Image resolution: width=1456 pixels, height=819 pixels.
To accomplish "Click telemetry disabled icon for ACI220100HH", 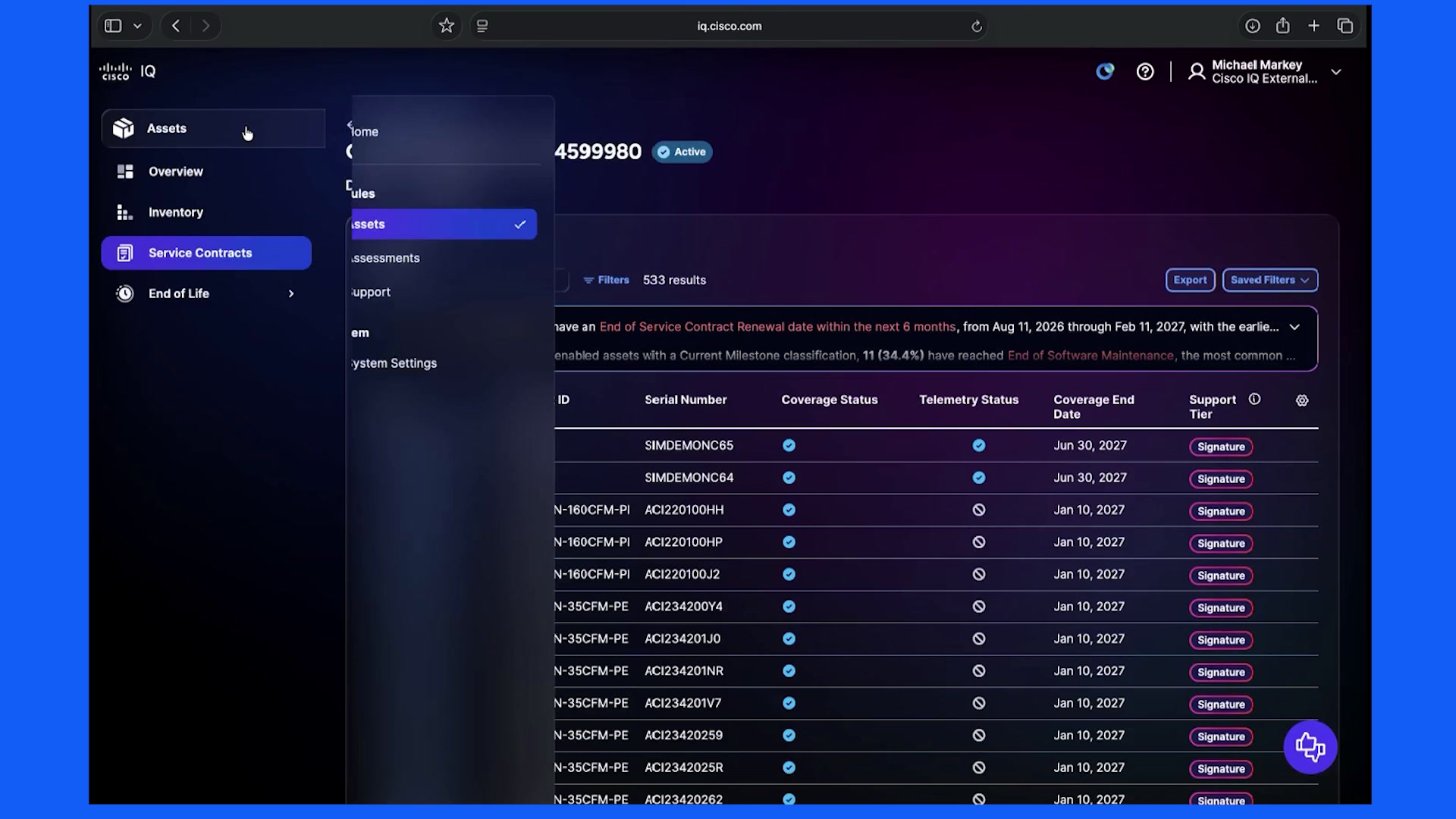I will (979, 510).
